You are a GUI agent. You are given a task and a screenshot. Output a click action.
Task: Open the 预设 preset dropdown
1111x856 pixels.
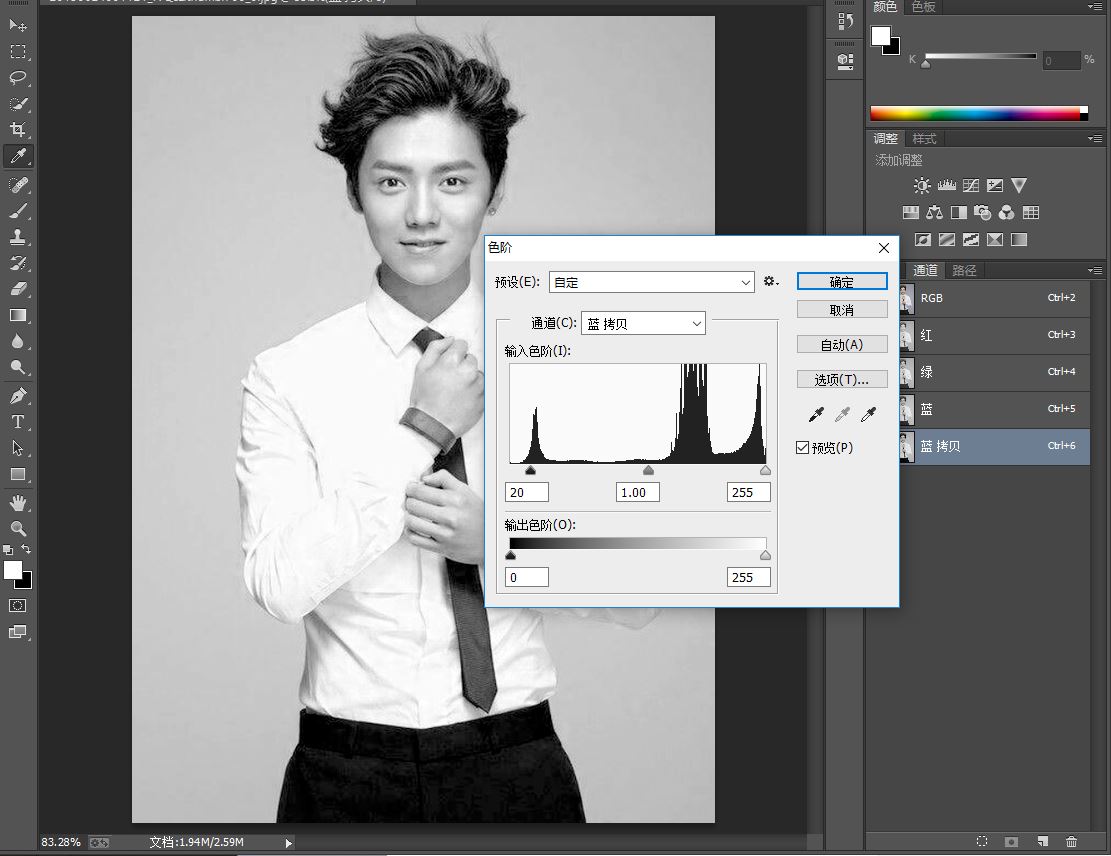tap(652, 283)
